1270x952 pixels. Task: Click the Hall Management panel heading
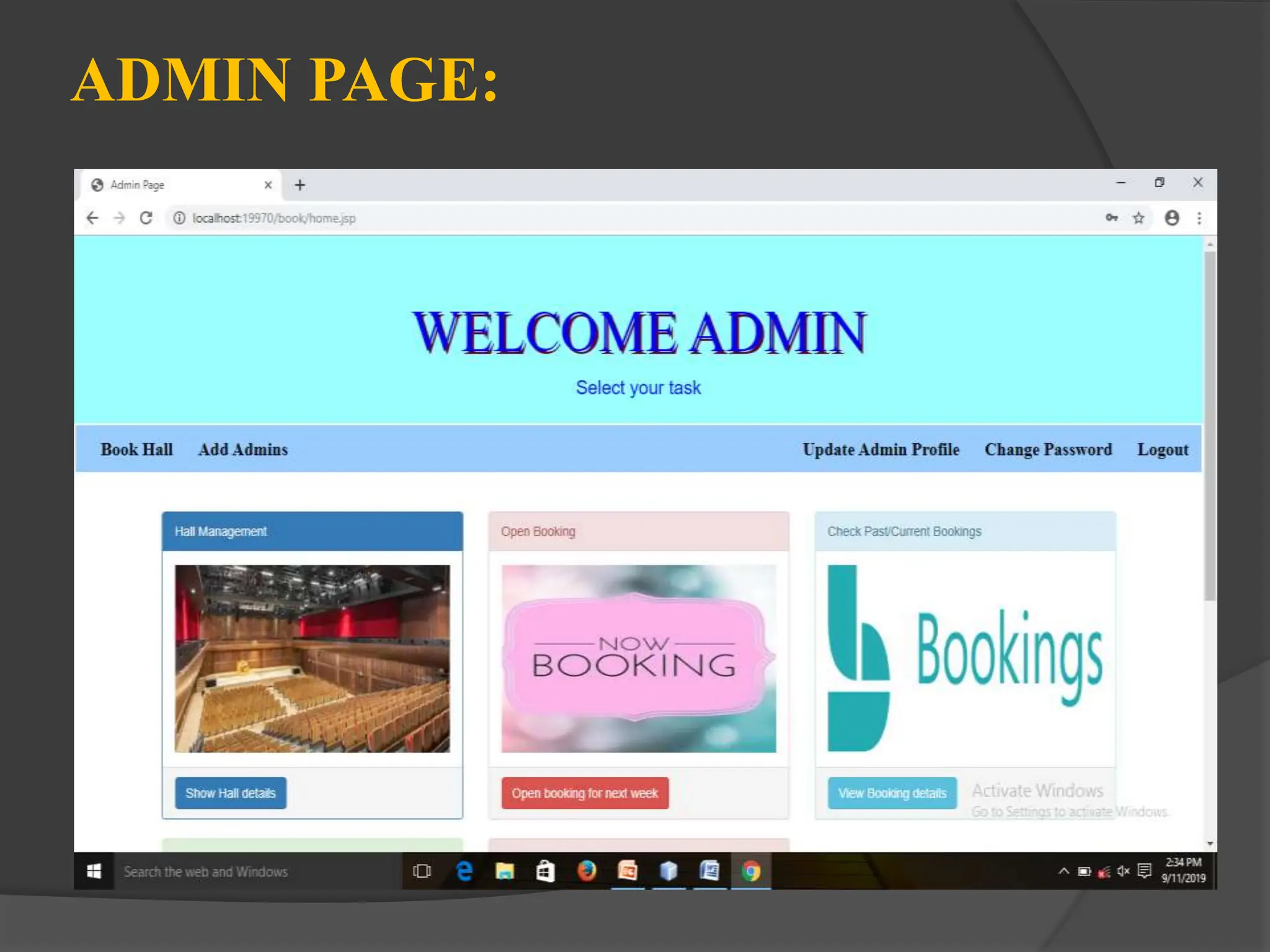tap(313, 531)
